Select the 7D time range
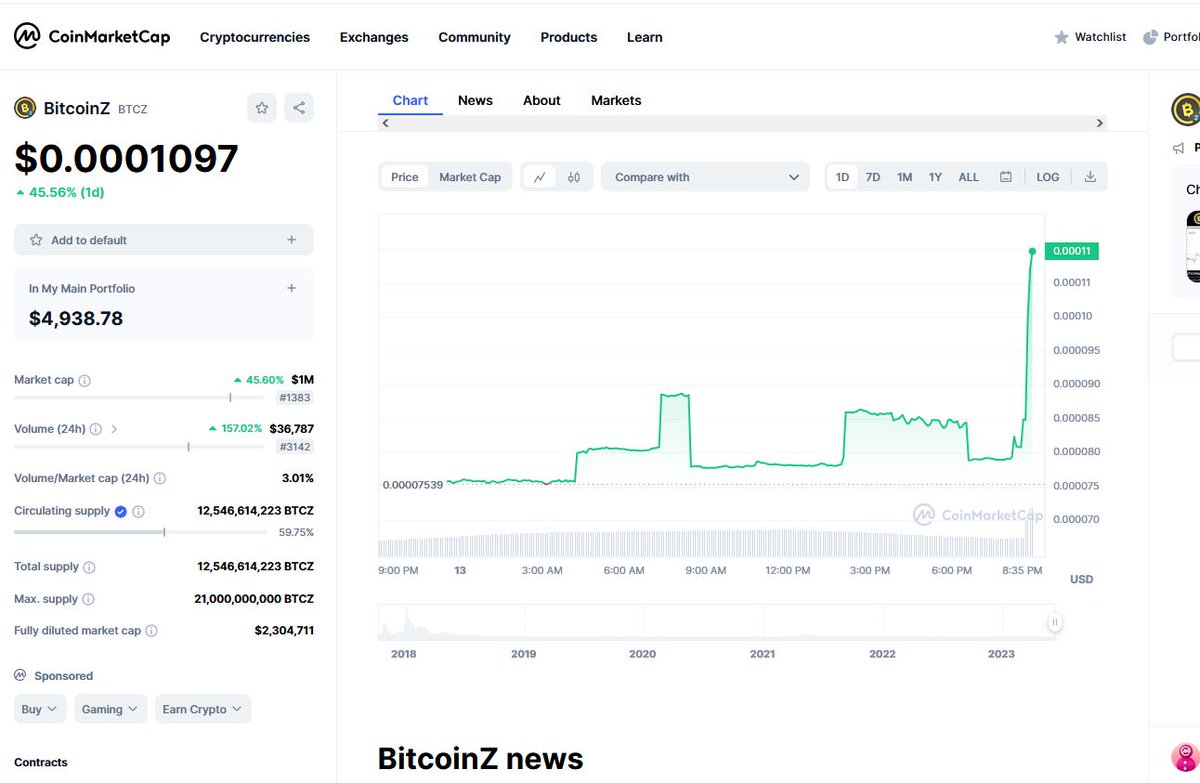The height and width of the screenshot is (783, 1200). pos(873,177)
